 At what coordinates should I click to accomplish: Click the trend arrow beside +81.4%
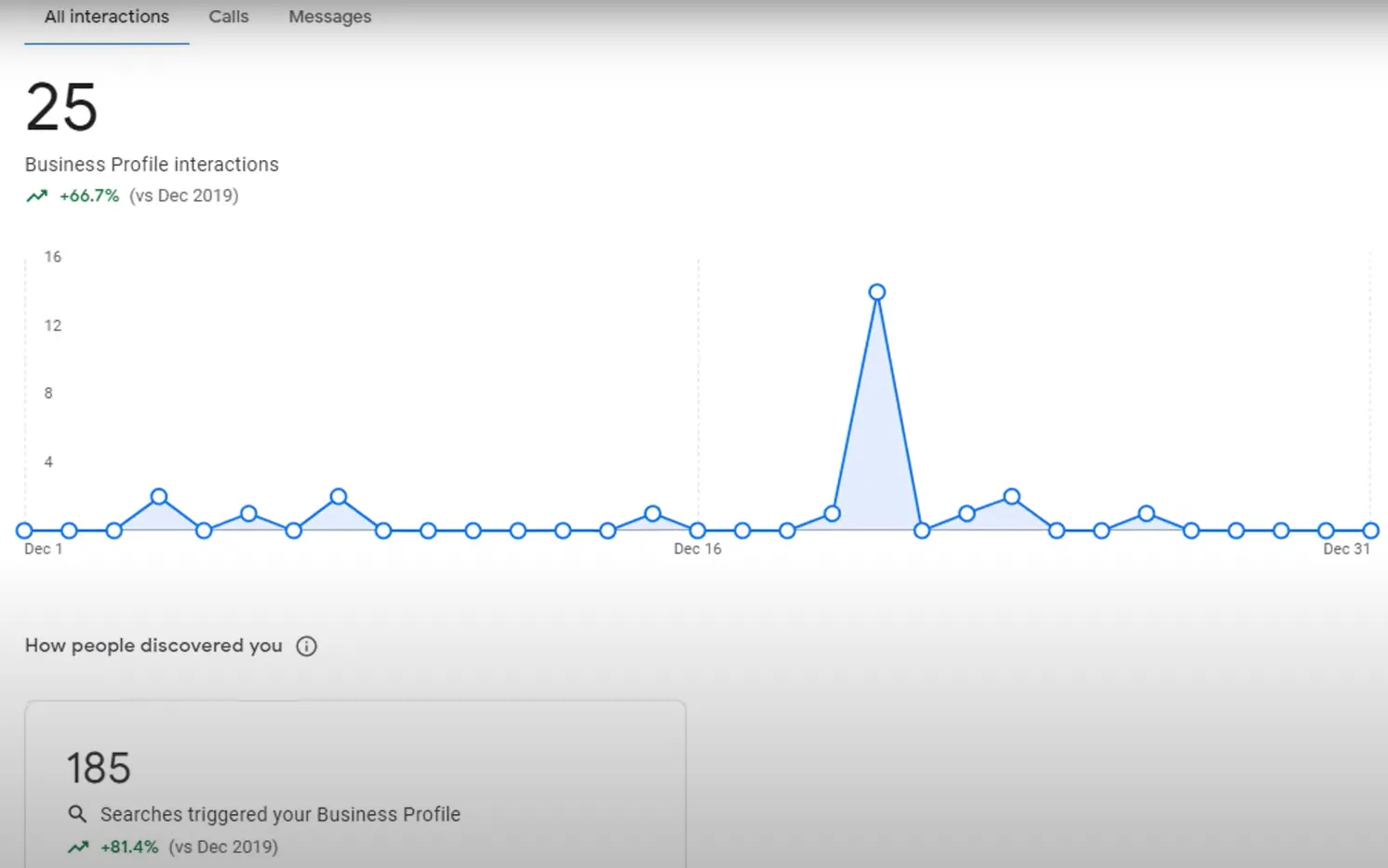pos(78,848)
